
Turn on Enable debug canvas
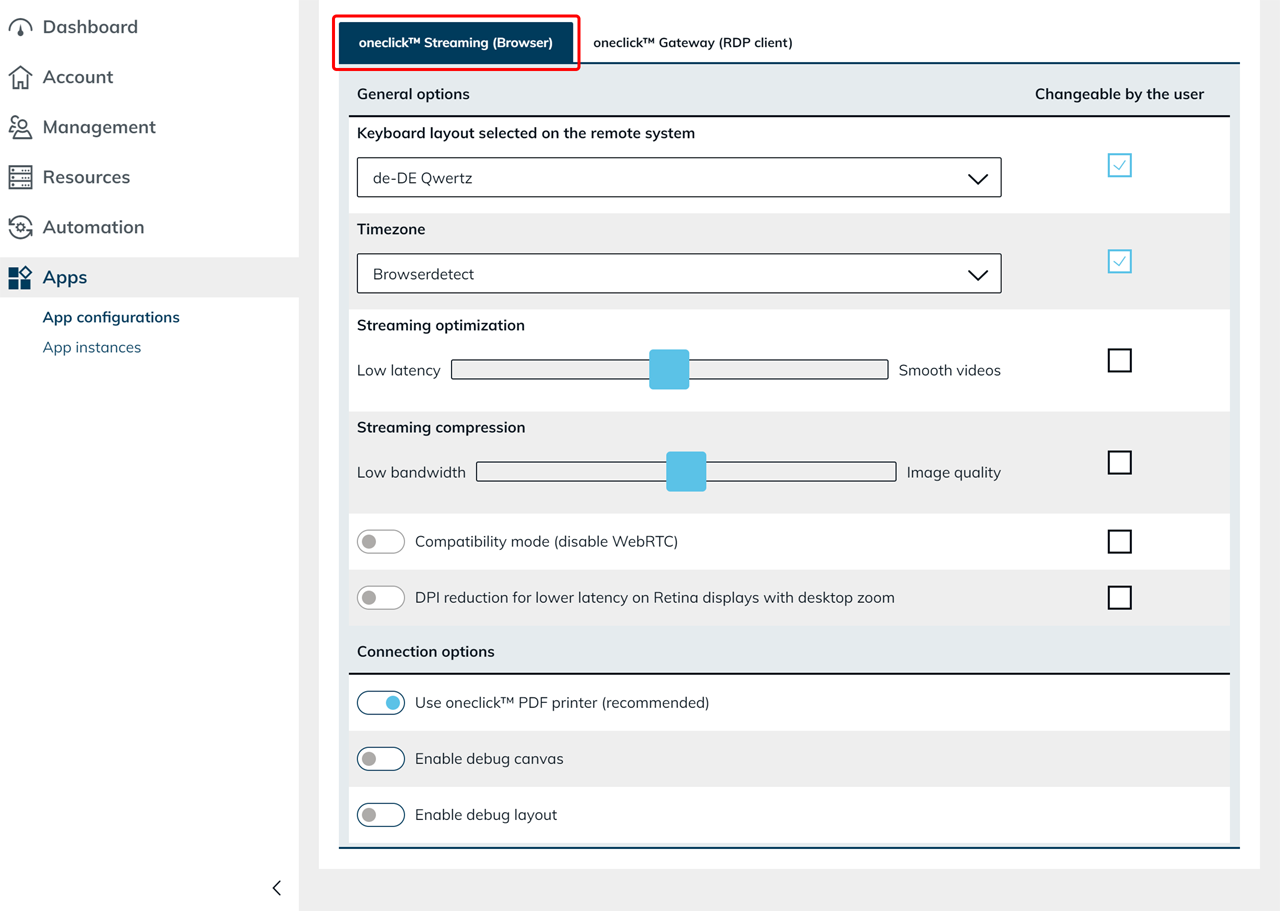[381, 758]
